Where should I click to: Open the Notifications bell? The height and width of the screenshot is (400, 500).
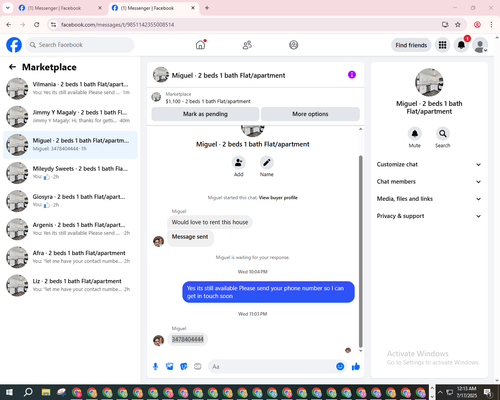click(x=461, y=45)
